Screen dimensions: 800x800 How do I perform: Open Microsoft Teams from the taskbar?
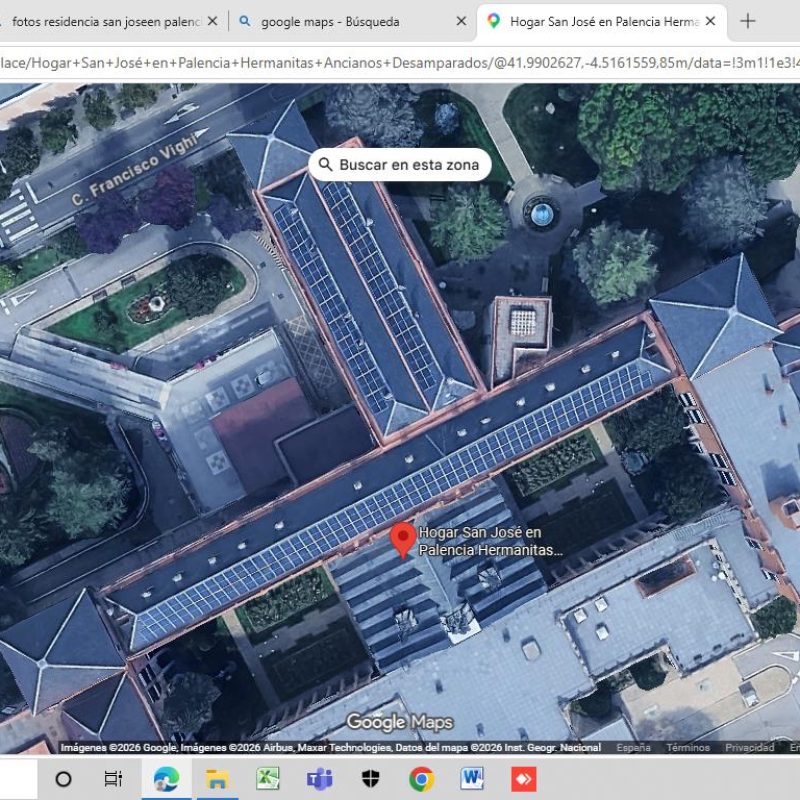click(319, 779)
